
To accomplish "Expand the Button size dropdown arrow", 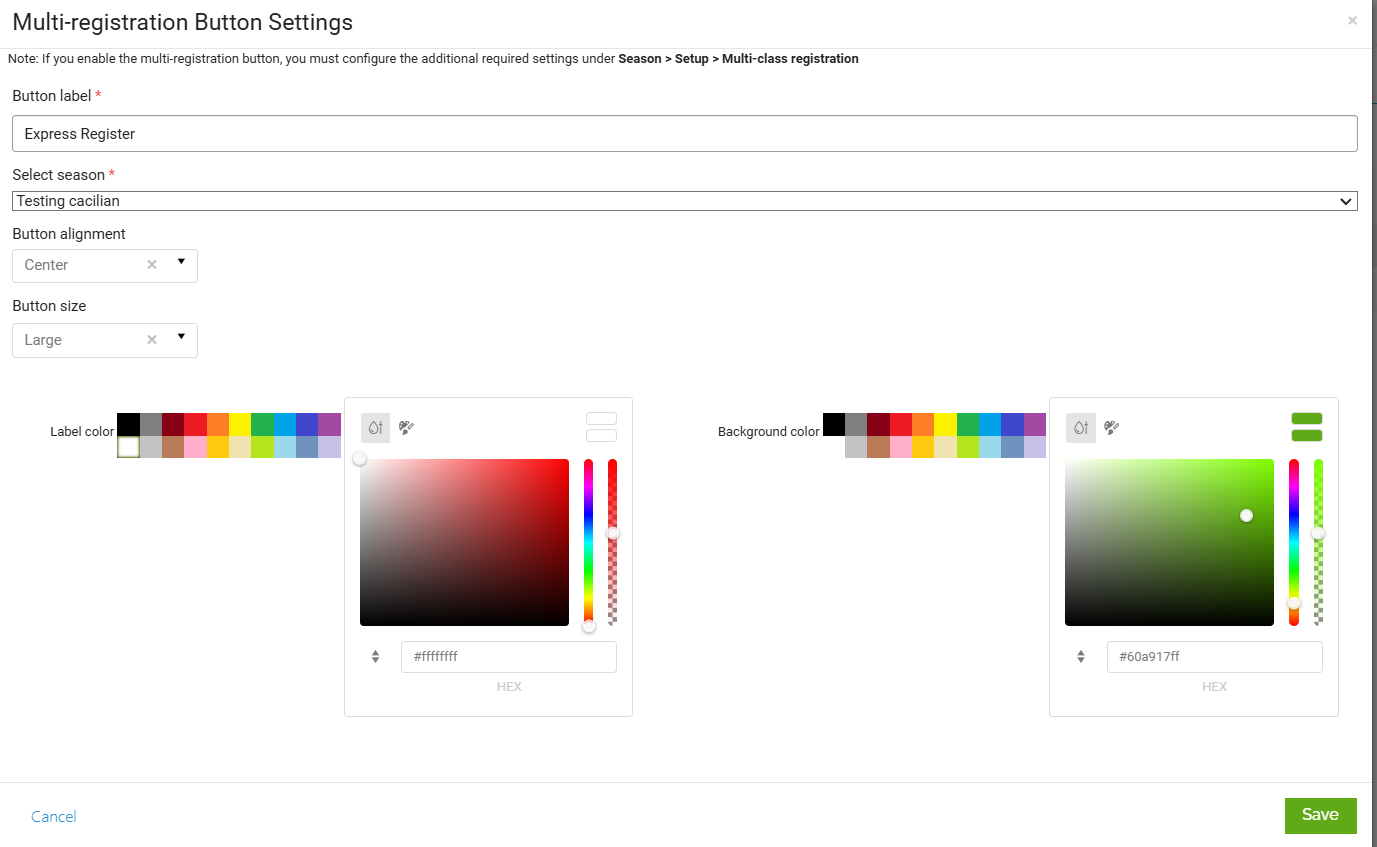I will pyautogui.click(x=181, y=337).
